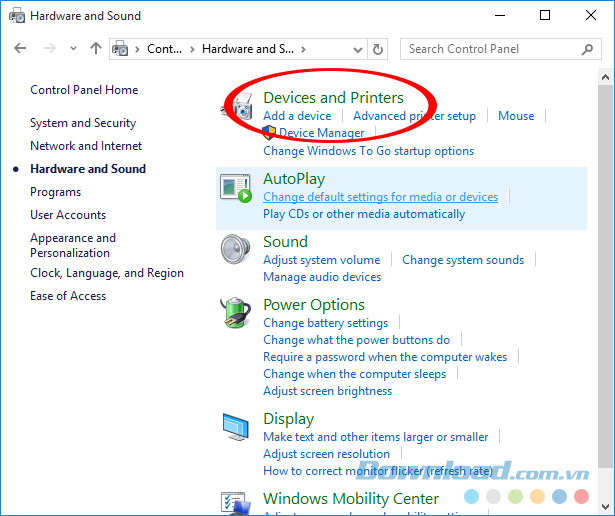Click the Power Options battery icon
The image size is (615, 516).
(235, 312)
